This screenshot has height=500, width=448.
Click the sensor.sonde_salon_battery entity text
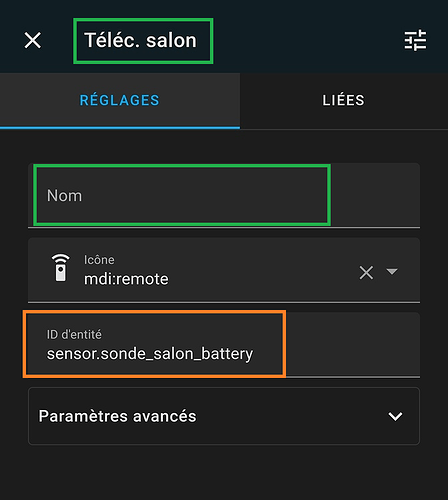tap(150, 354)
